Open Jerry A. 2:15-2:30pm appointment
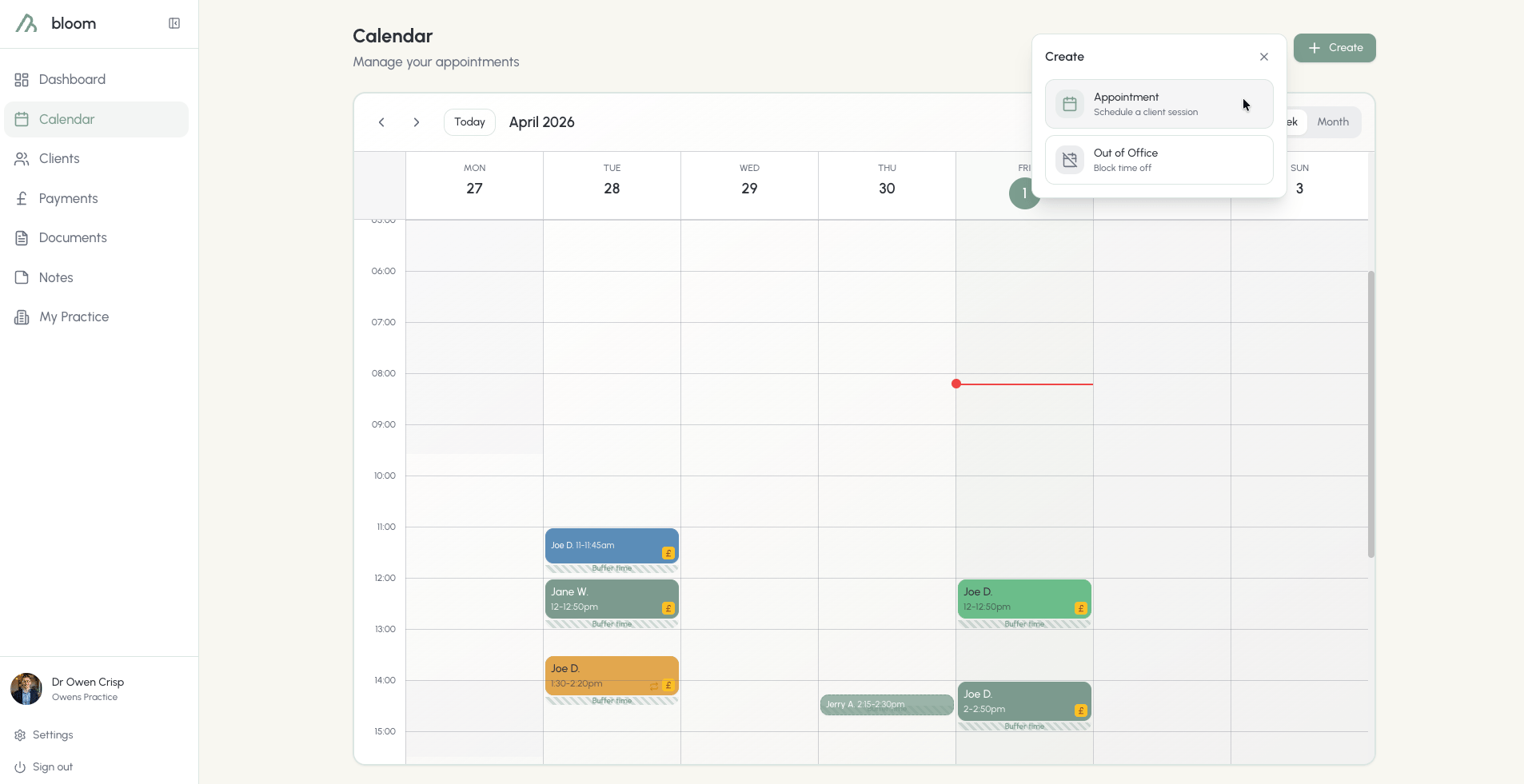This screenshot has height=784, width=1524. coord(887,705)
